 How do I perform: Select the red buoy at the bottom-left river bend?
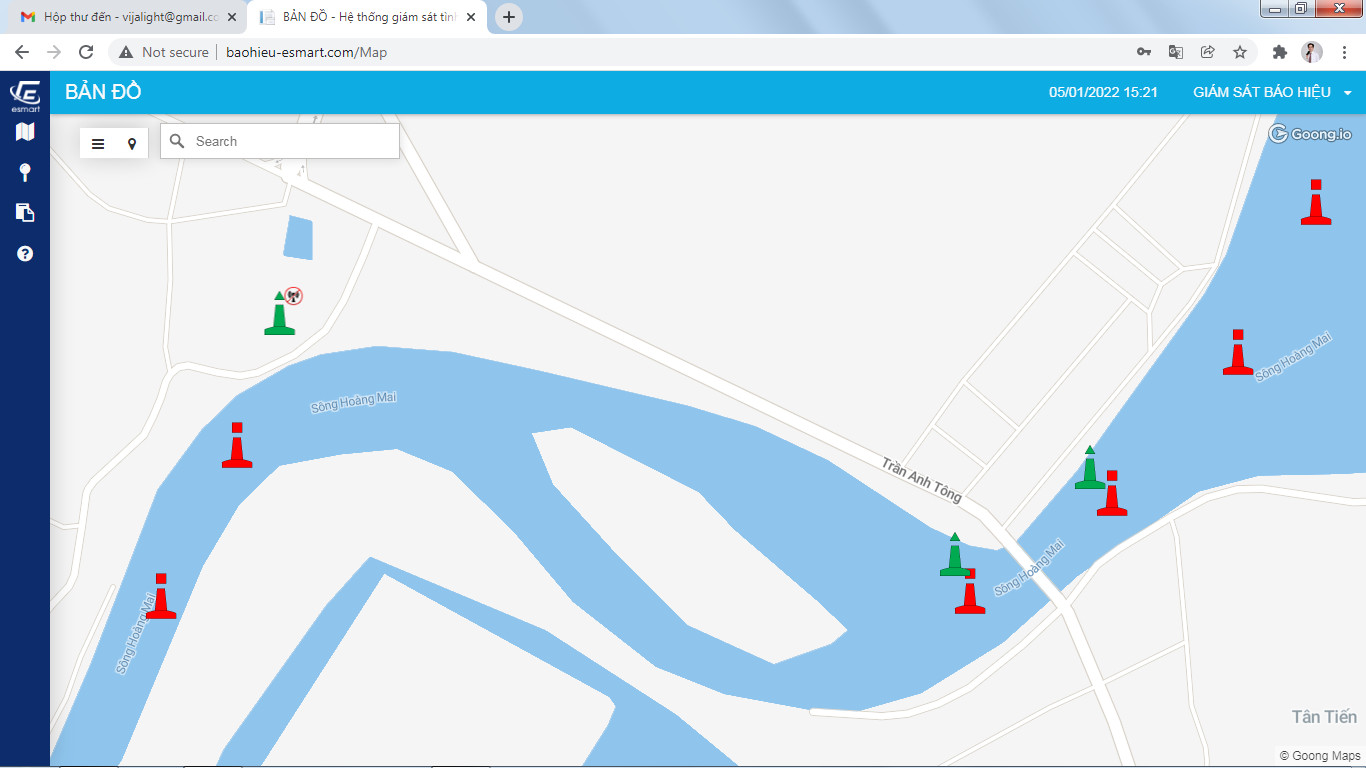pyautogui.click(x=161, y=597)
